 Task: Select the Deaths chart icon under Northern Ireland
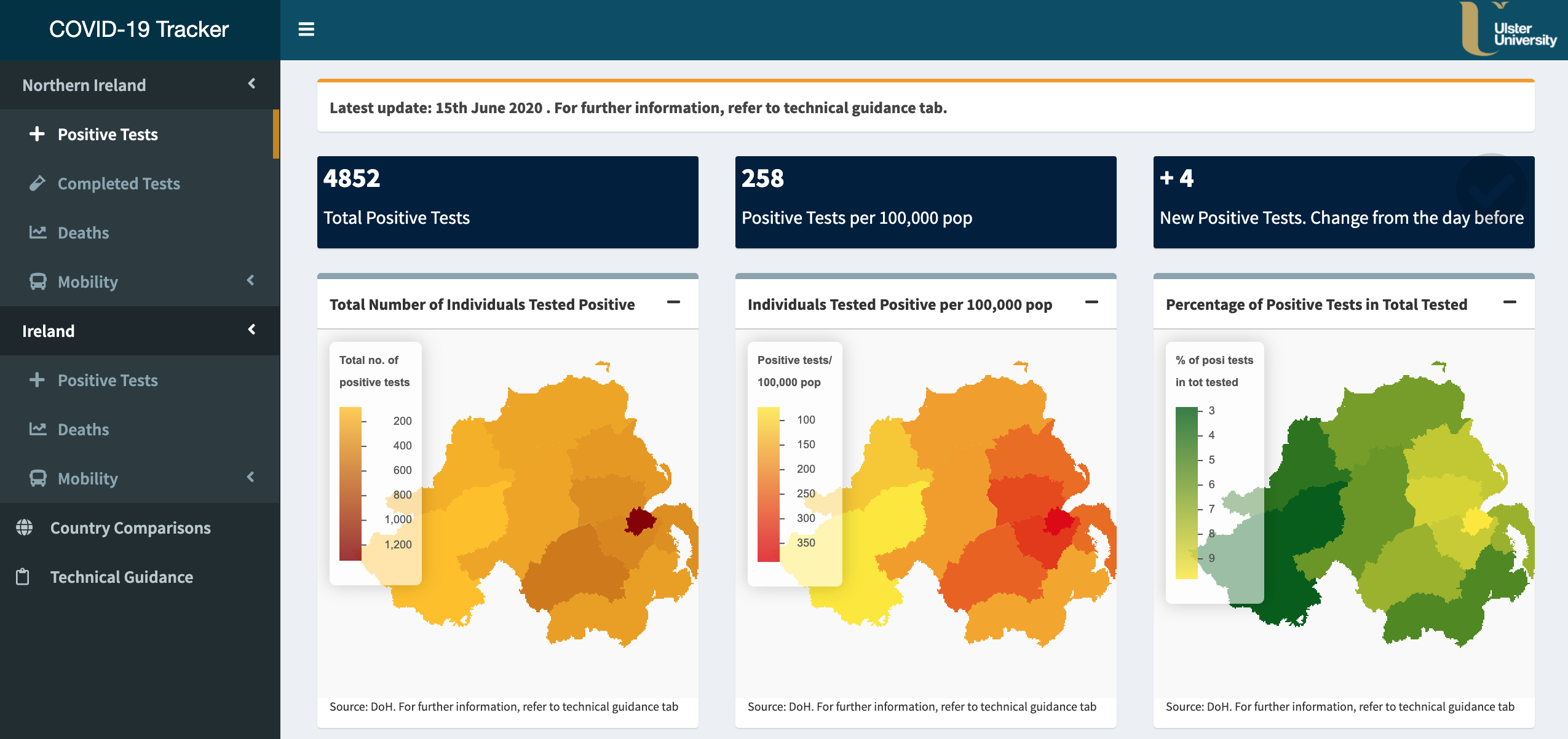click(38, 232)
